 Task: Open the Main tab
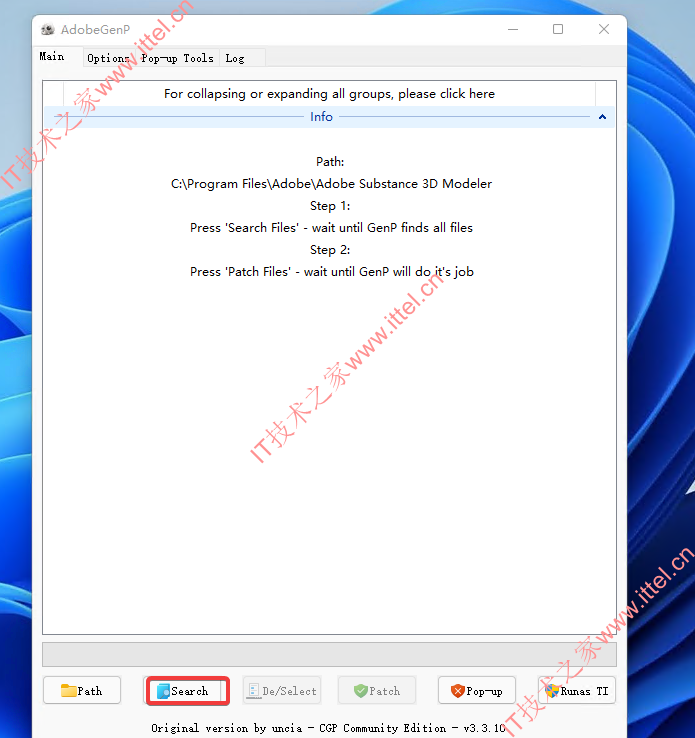[57, 56]
